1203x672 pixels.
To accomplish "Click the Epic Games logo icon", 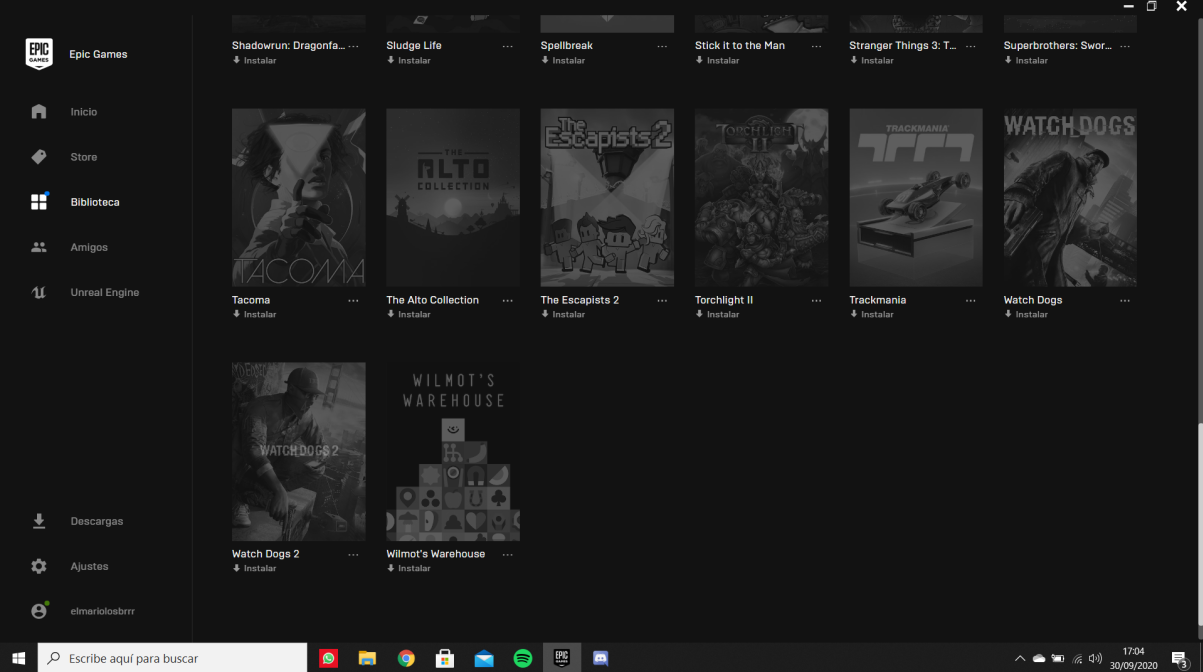I will tap(39, 54).
